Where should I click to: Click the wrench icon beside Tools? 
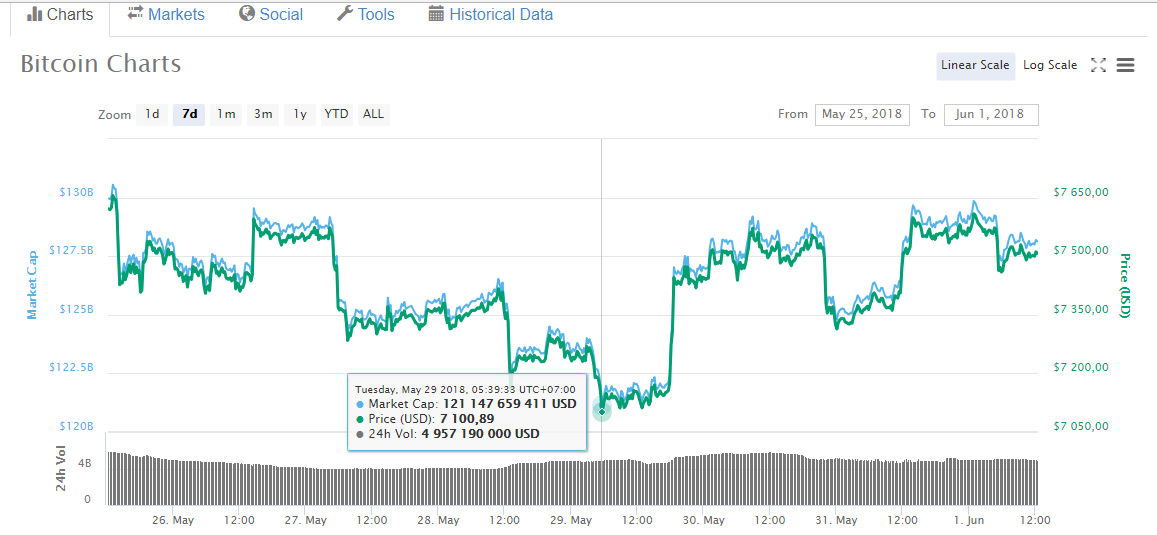[x=345, y=13]
